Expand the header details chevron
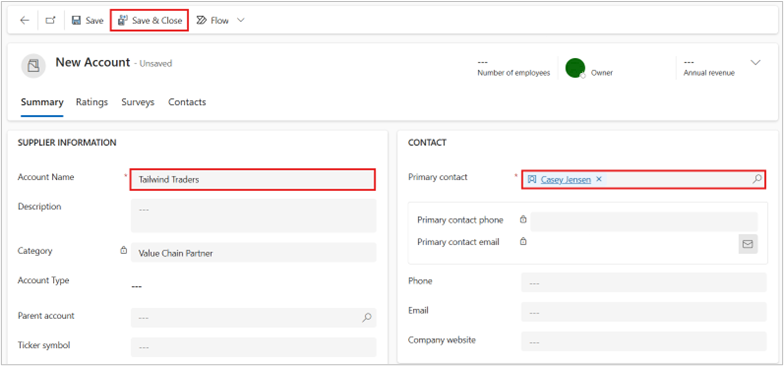784x366 pixels. point(756,62)
